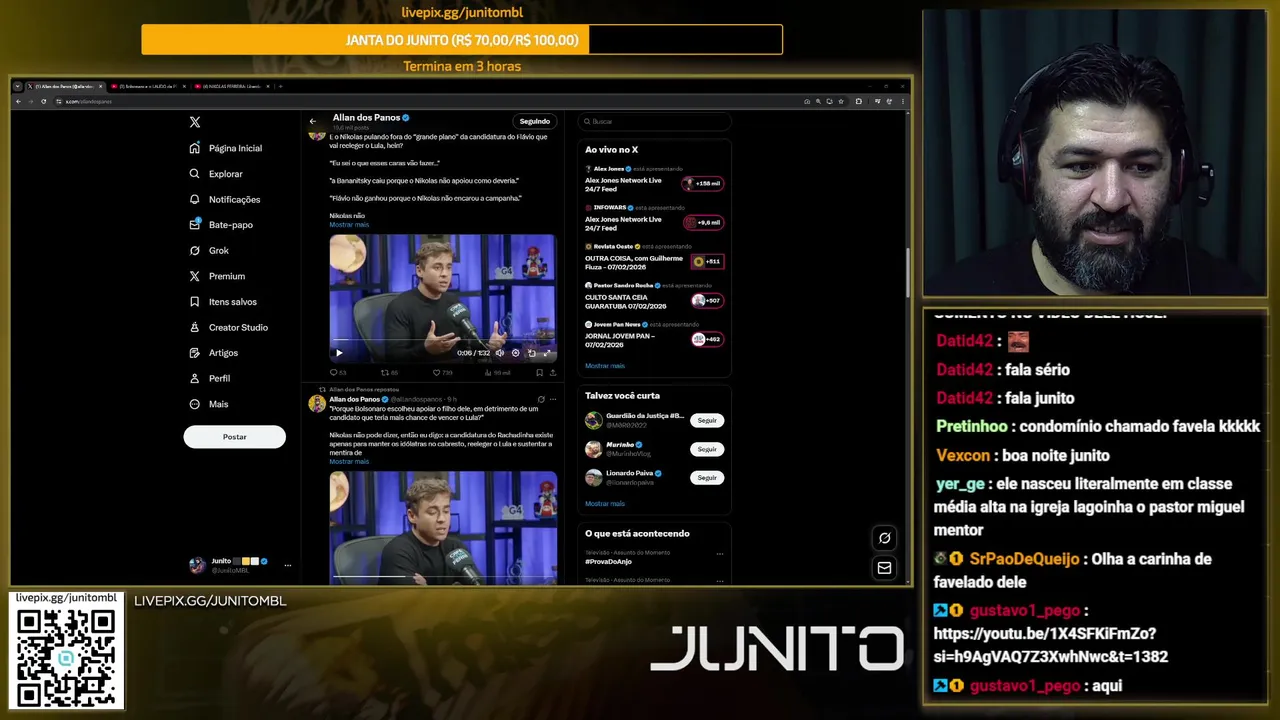Join JORNAL JOVEM PAN broadcast
Image resolution: width=1280 pixels, height=720 pixels.
[x=707, y=340]
